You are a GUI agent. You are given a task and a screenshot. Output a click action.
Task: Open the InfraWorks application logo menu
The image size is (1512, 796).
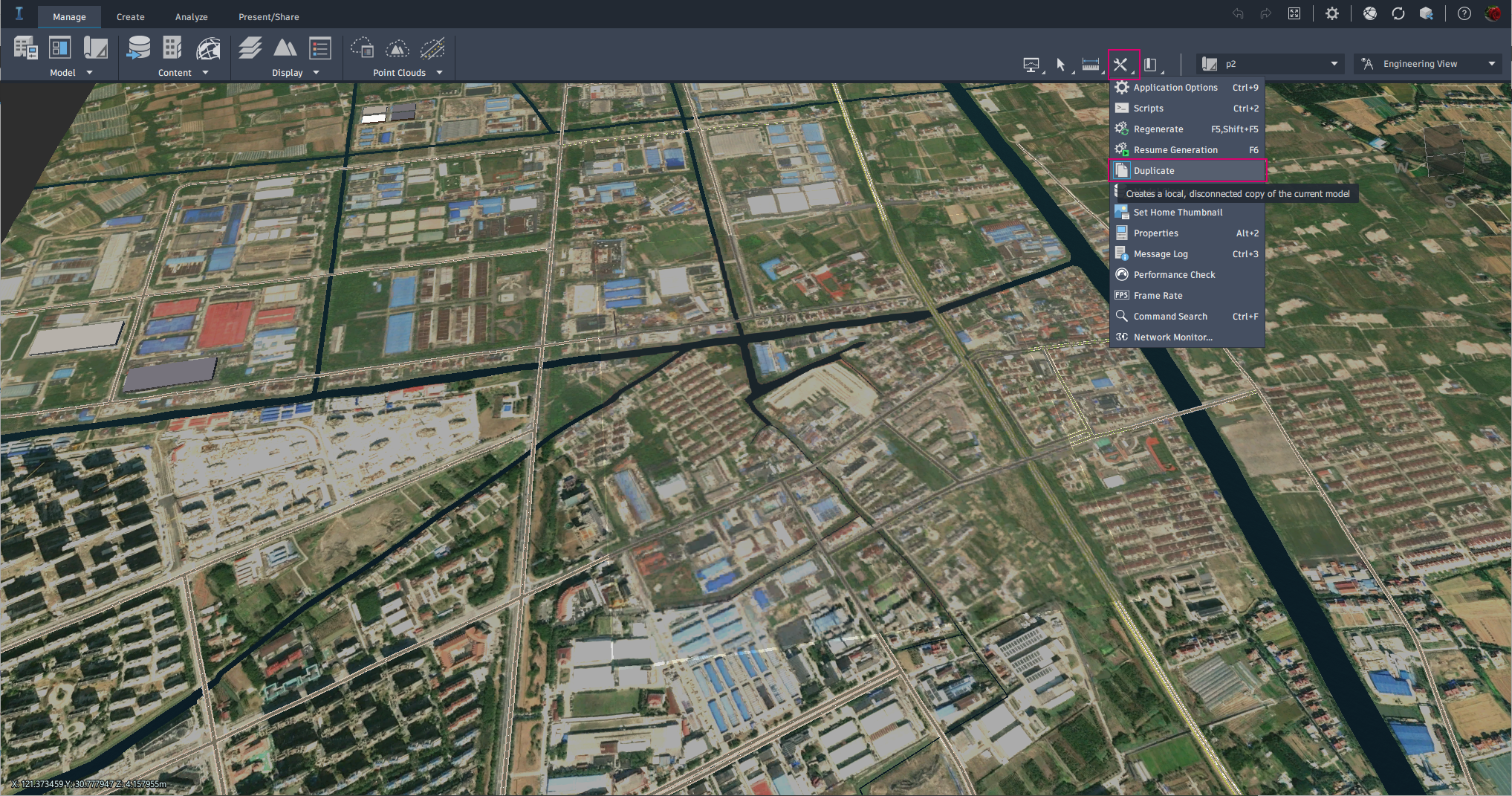click(19, 14)
